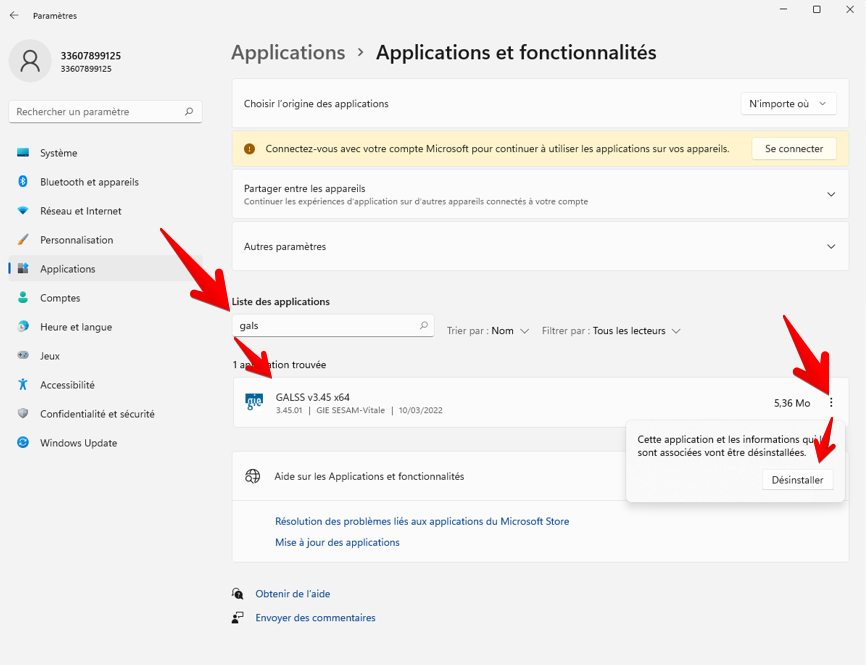Click the Personnalisation paintbrush icon
This screenshot has width=866, height=665.
click(23, 239)
